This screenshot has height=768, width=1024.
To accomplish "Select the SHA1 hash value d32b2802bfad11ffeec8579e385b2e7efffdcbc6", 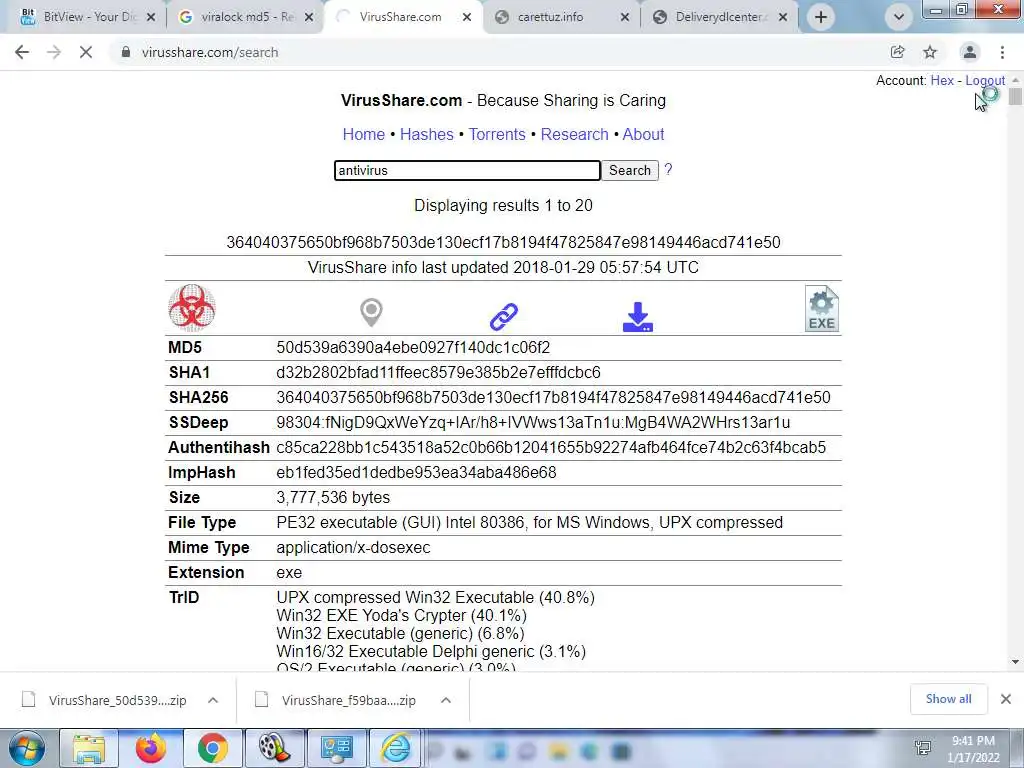I will 438,372.
